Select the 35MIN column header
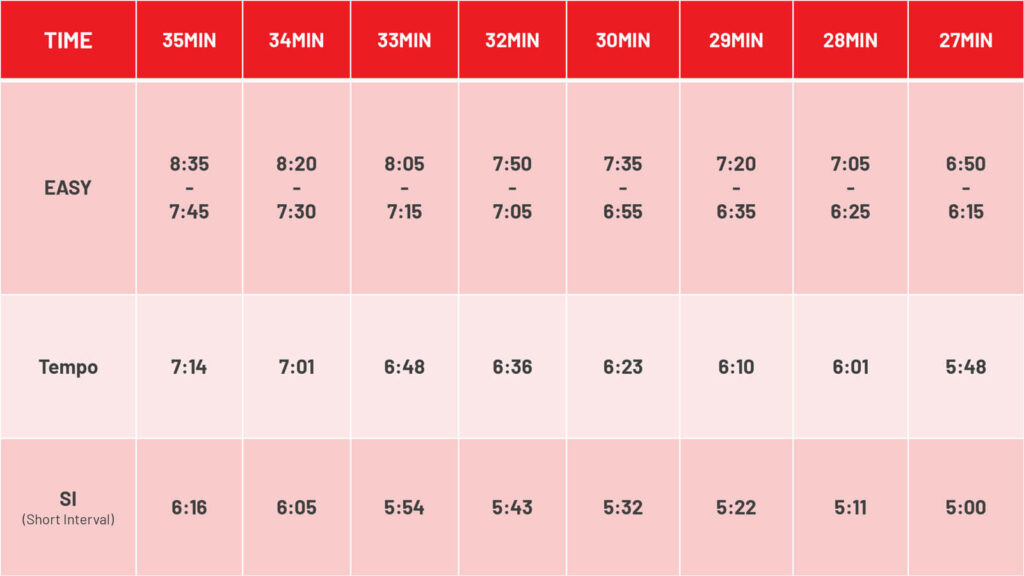The height and width of the screenshot is (576, 1024). [x=189, y=40]
